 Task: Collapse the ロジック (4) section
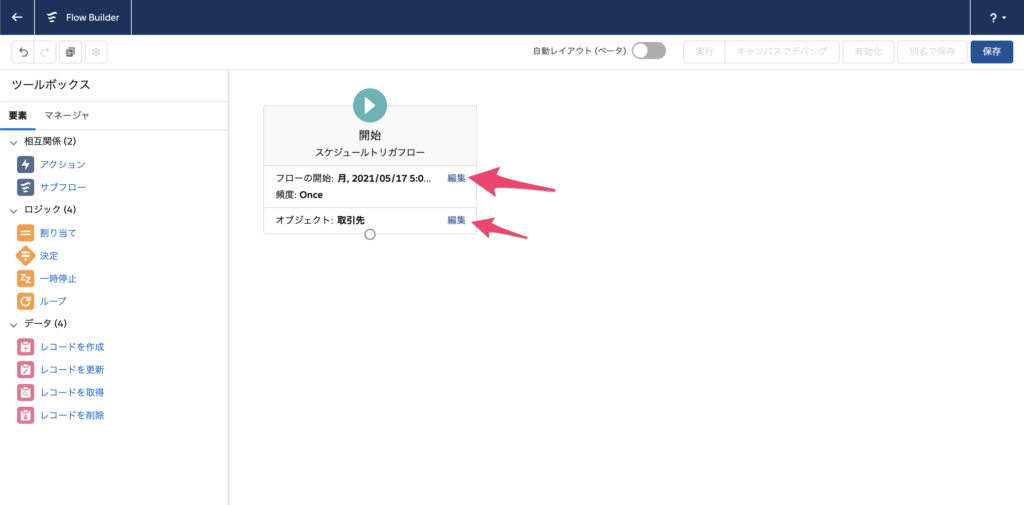pyautogui.click(x=14, y=210)
